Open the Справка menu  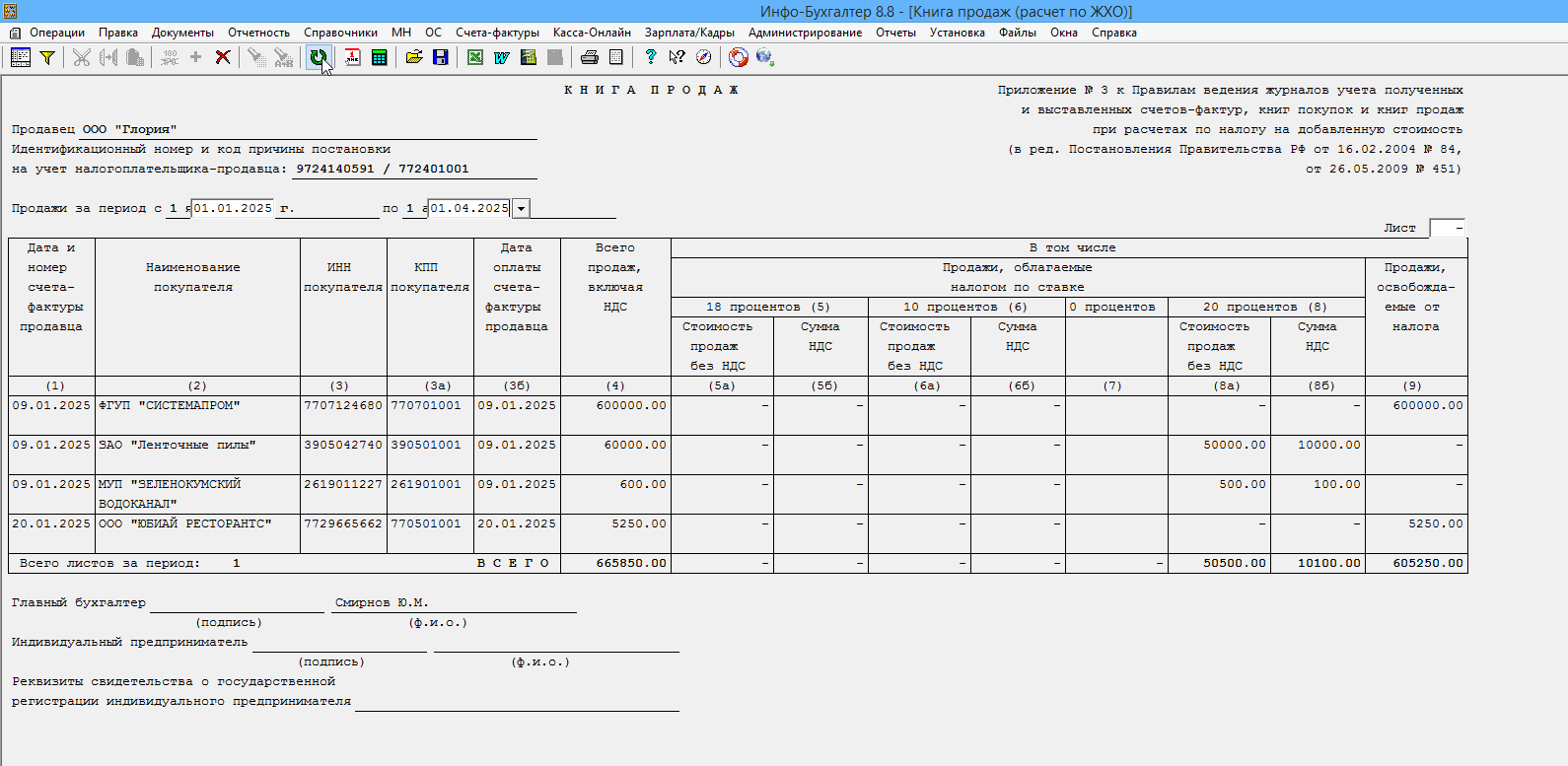[x=1114, y=33]
